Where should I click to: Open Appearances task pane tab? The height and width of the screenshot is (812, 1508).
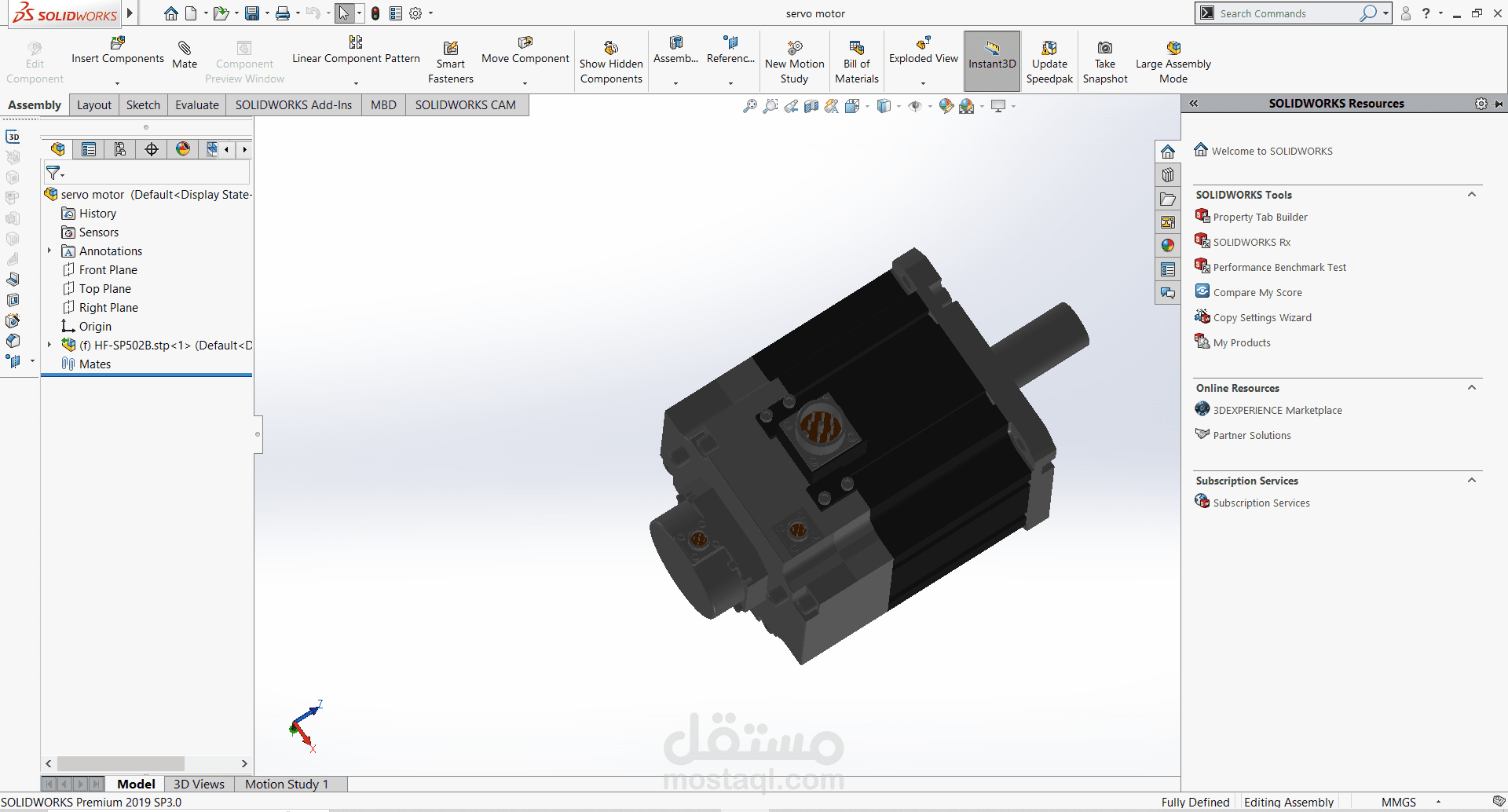1168,246
